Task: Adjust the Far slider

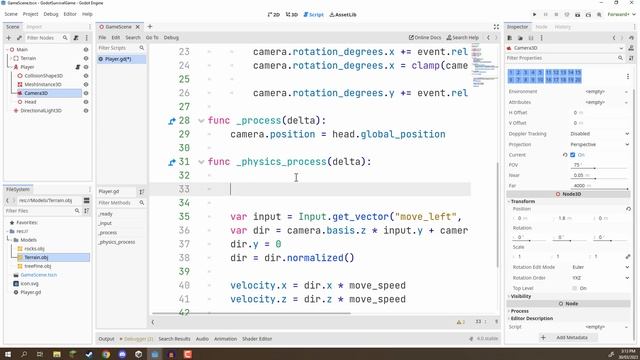Action: click(x=598, y=189)
